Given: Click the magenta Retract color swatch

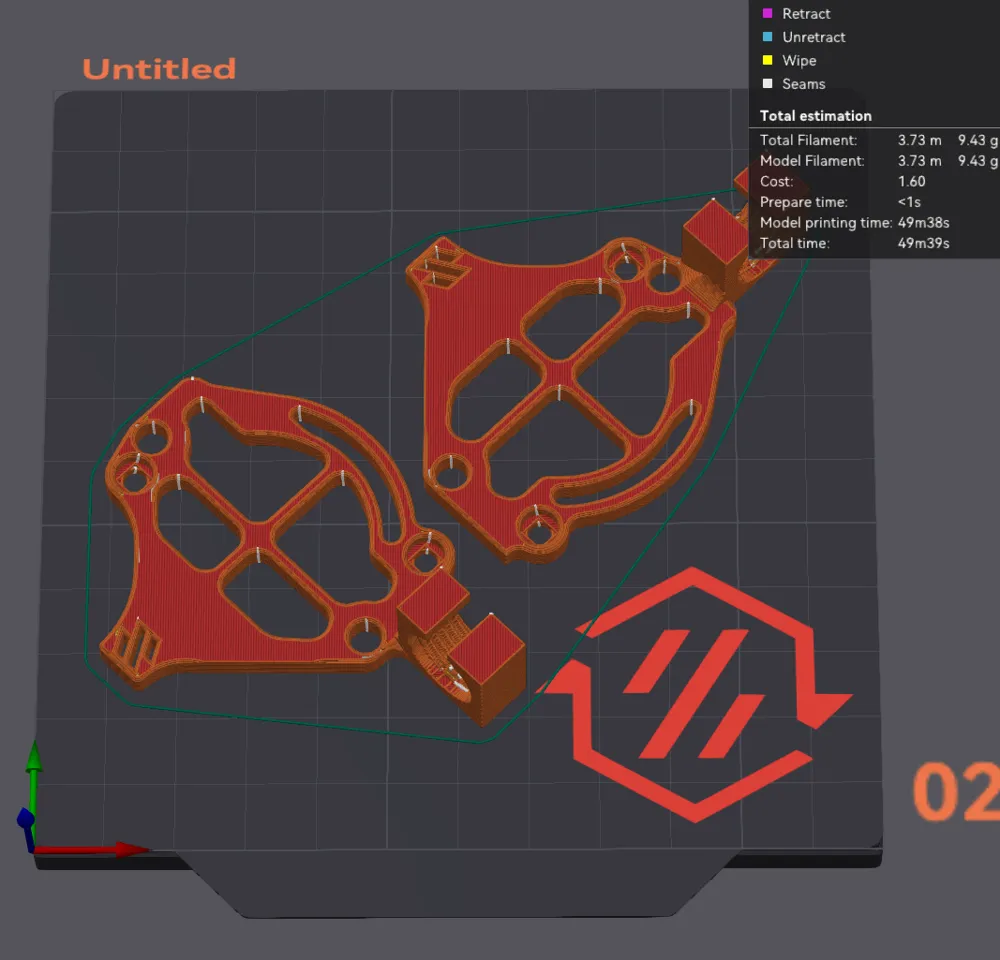Looking at the screenshot, I should pos(768,13).
